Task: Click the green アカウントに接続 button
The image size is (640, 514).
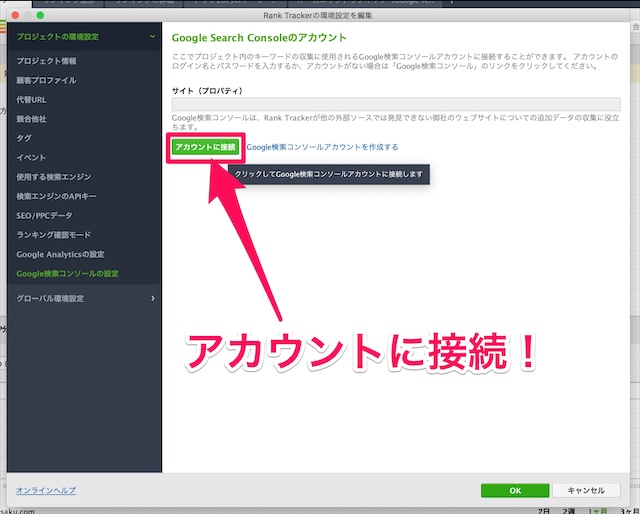Action: tap(205, 147)
